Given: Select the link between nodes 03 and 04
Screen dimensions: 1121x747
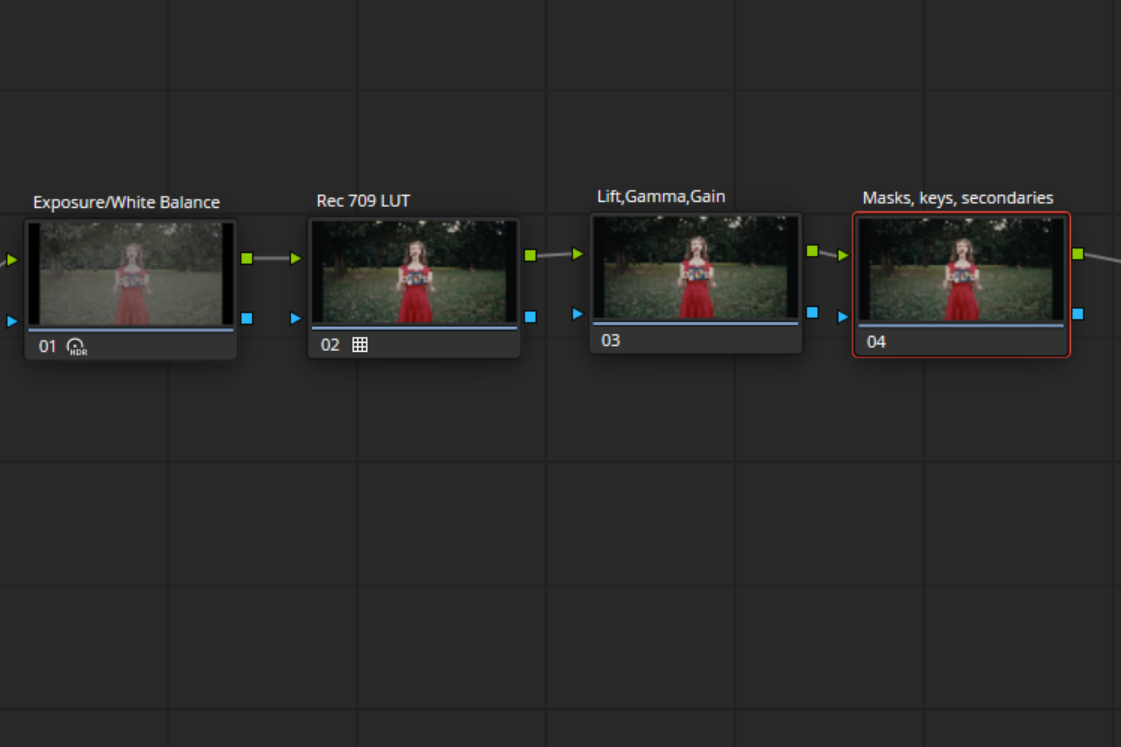Looking at the screenshot, I should (828, 253).
